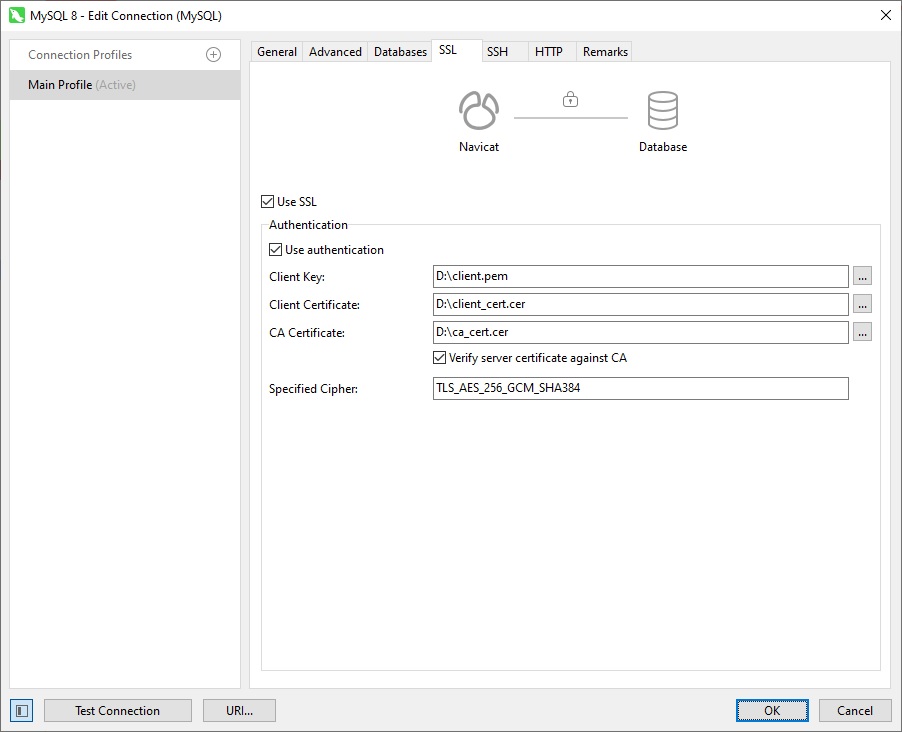
Task: Switch to the General tab
Action: pyautogui.click(x=277, y=52)
